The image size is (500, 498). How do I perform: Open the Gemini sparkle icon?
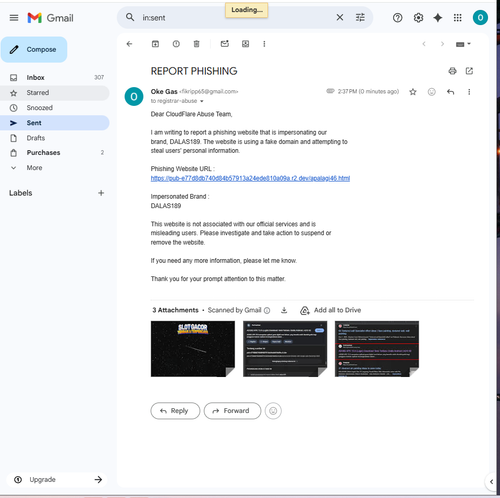click(438, 18)
